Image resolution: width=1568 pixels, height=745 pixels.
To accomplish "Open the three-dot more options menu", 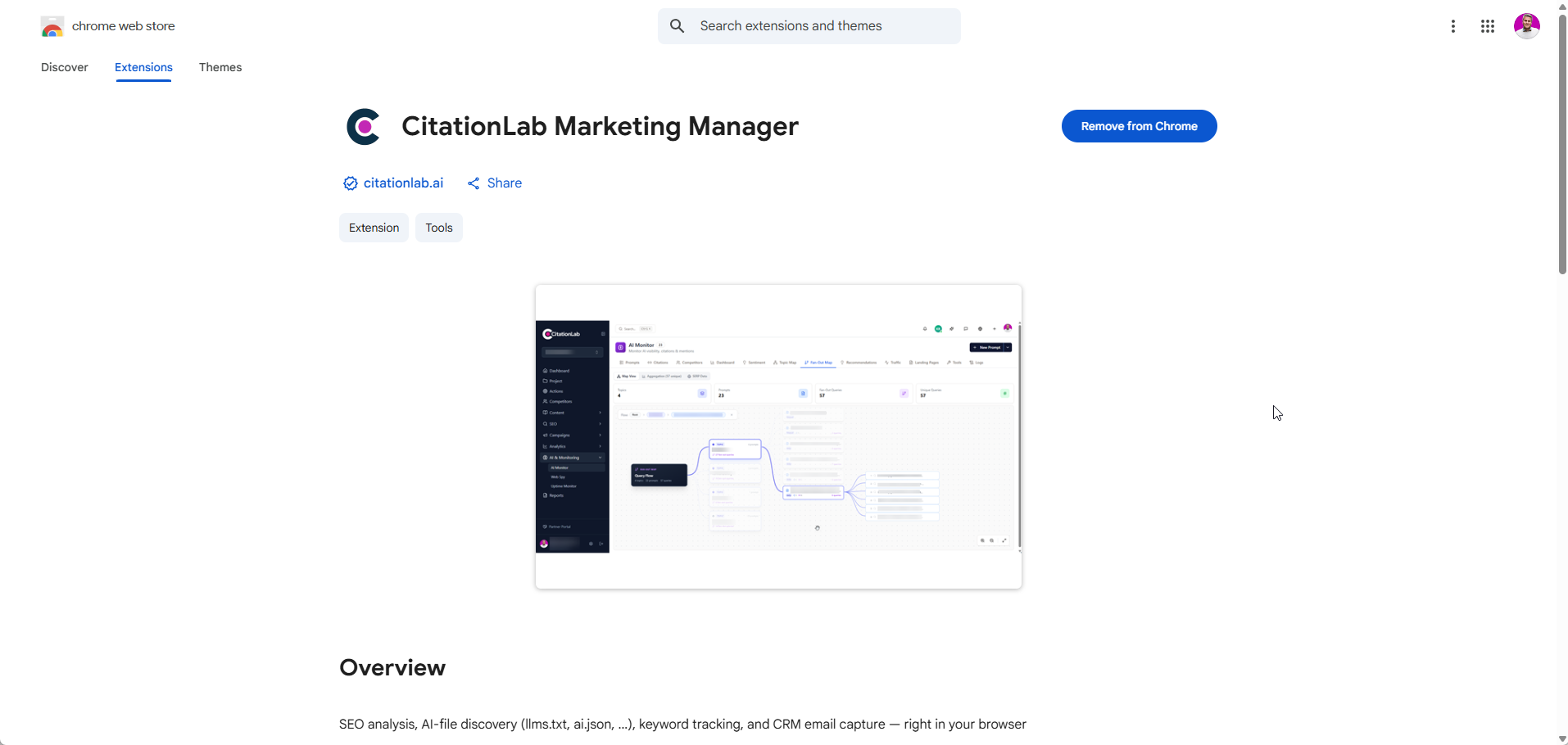I will pos(1452,26).
